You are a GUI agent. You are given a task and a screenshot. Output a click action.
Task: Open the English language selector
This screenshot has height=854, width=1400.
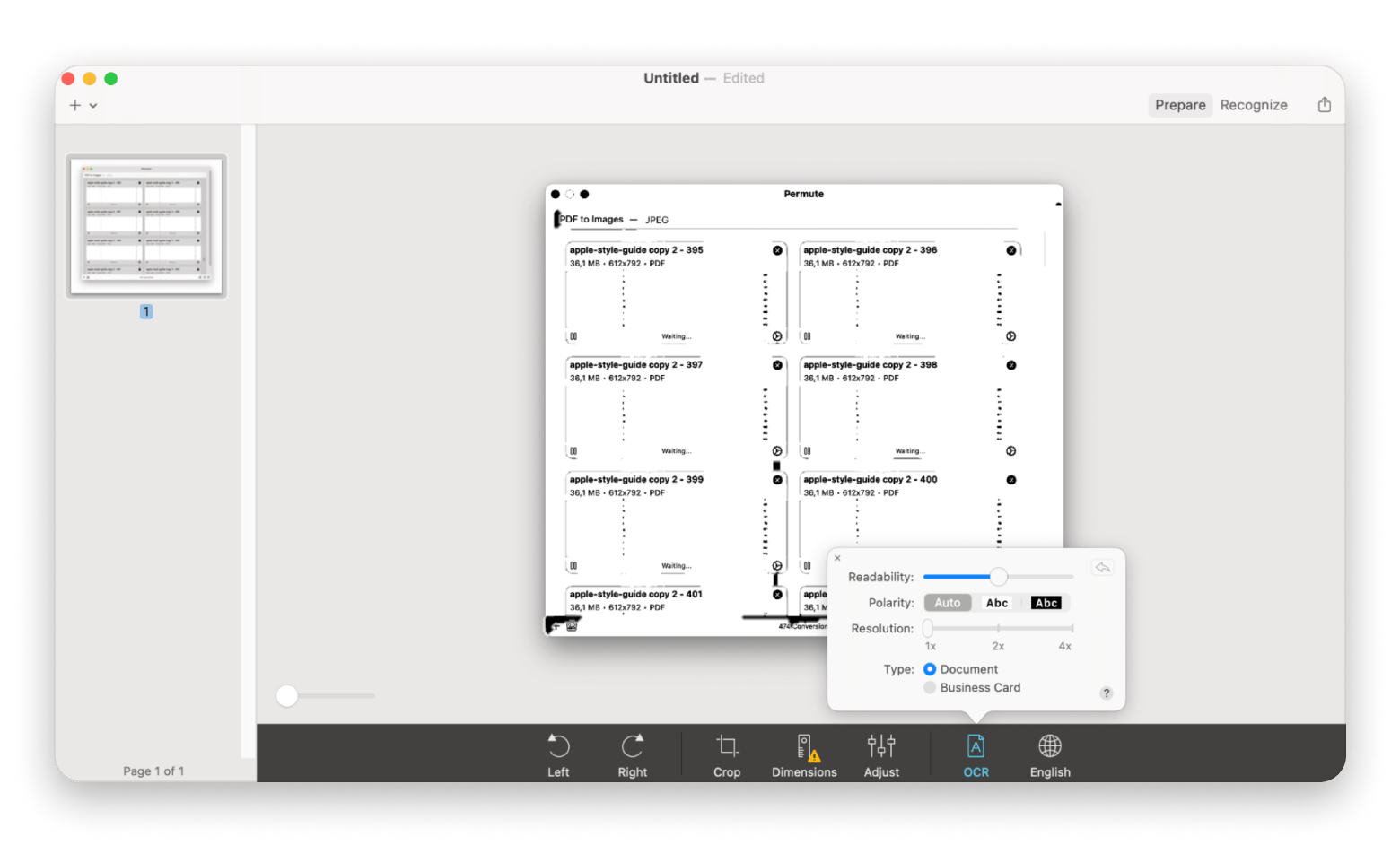(1050, 754)
